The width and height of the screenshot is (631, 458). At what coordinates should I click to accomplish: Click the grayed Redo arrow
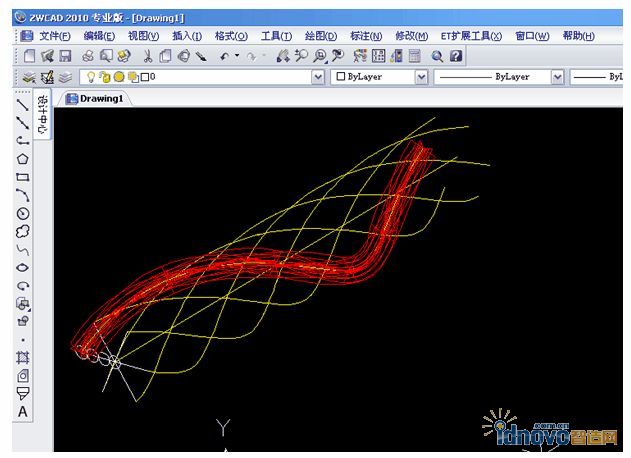point(252,57)
